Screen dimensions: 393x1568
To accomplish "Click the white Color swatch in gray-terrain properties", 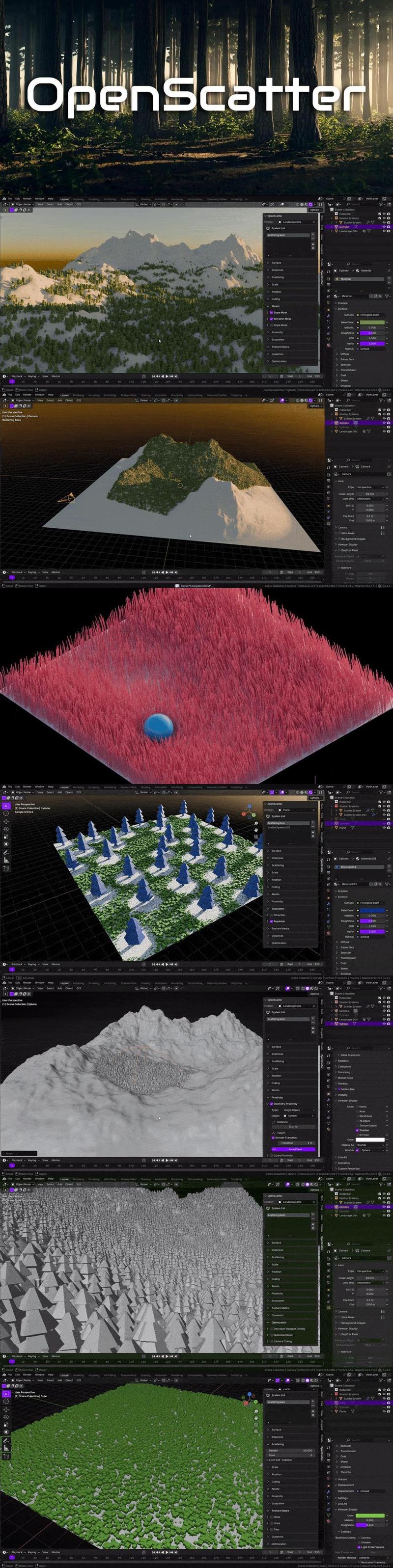I will coord(370,1139).
